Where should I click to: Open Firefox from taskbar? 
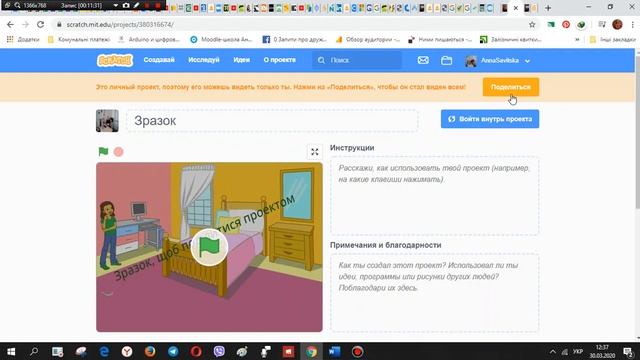[x=150, y=351]
